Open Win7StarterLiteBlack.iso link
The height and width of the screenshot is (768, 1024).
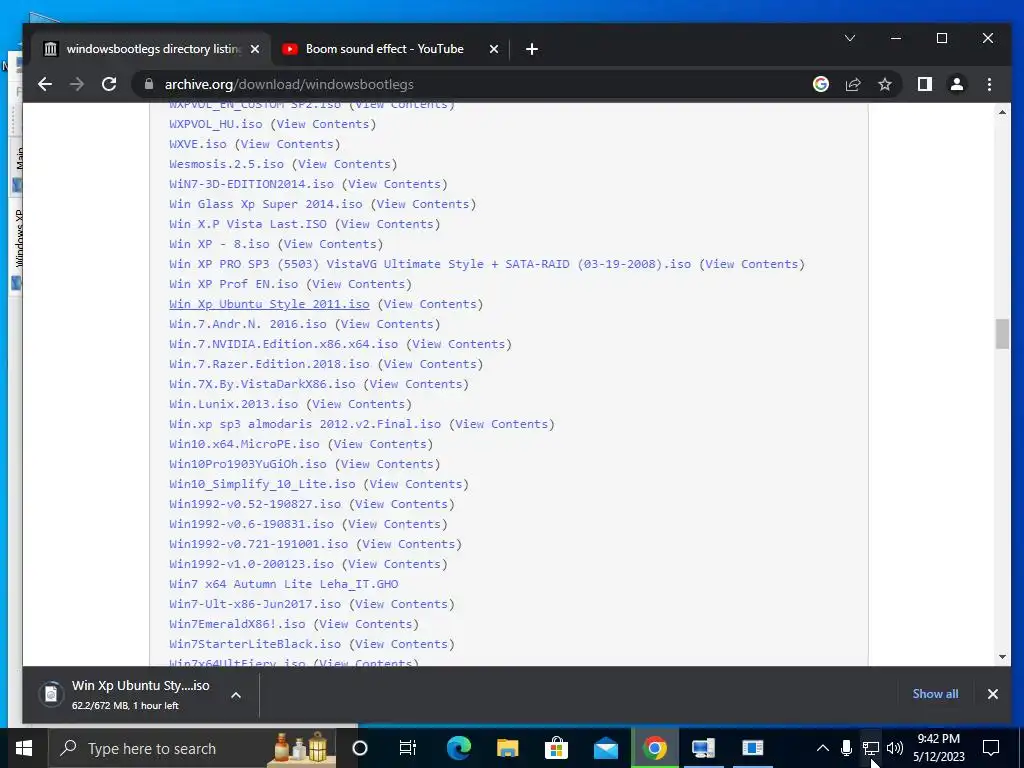255,644
